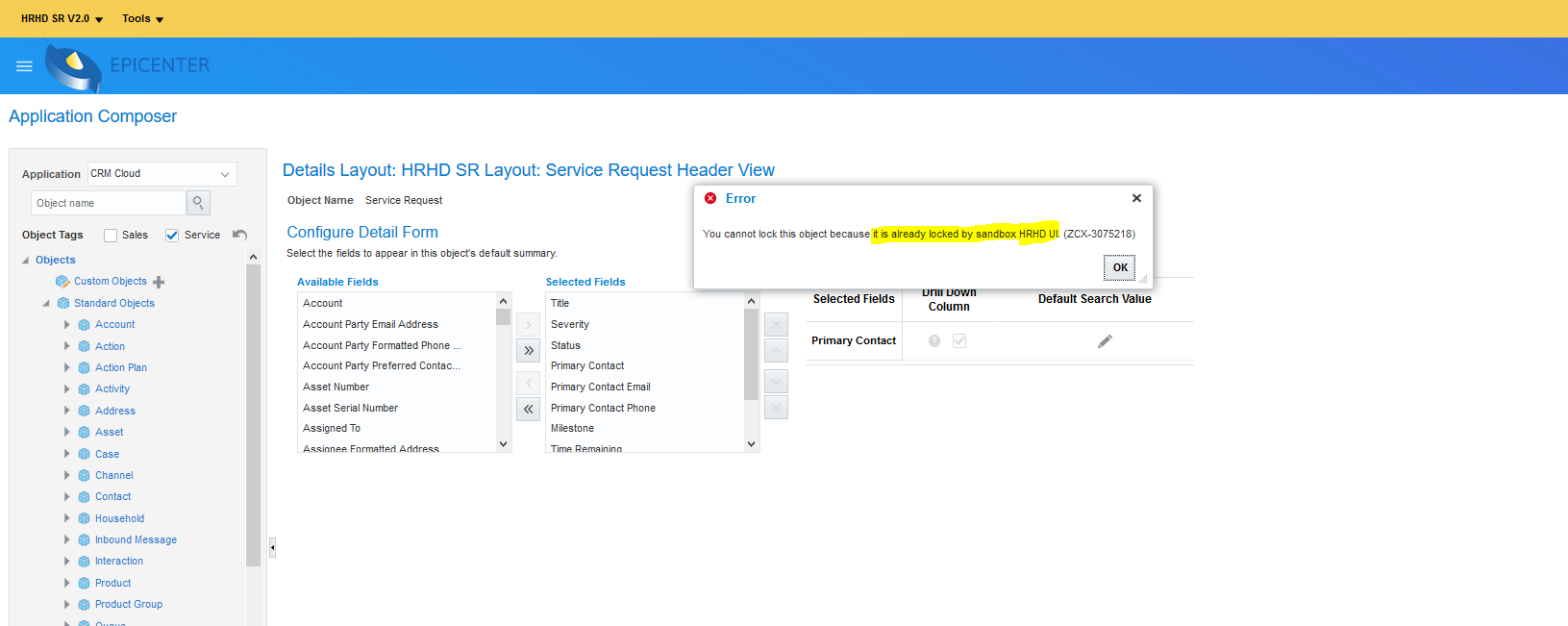The height and width of the screenshot is (626, 1568).
Task: Click the help question mark icon for Primary Contact
Action: click(x=933, y=341)
